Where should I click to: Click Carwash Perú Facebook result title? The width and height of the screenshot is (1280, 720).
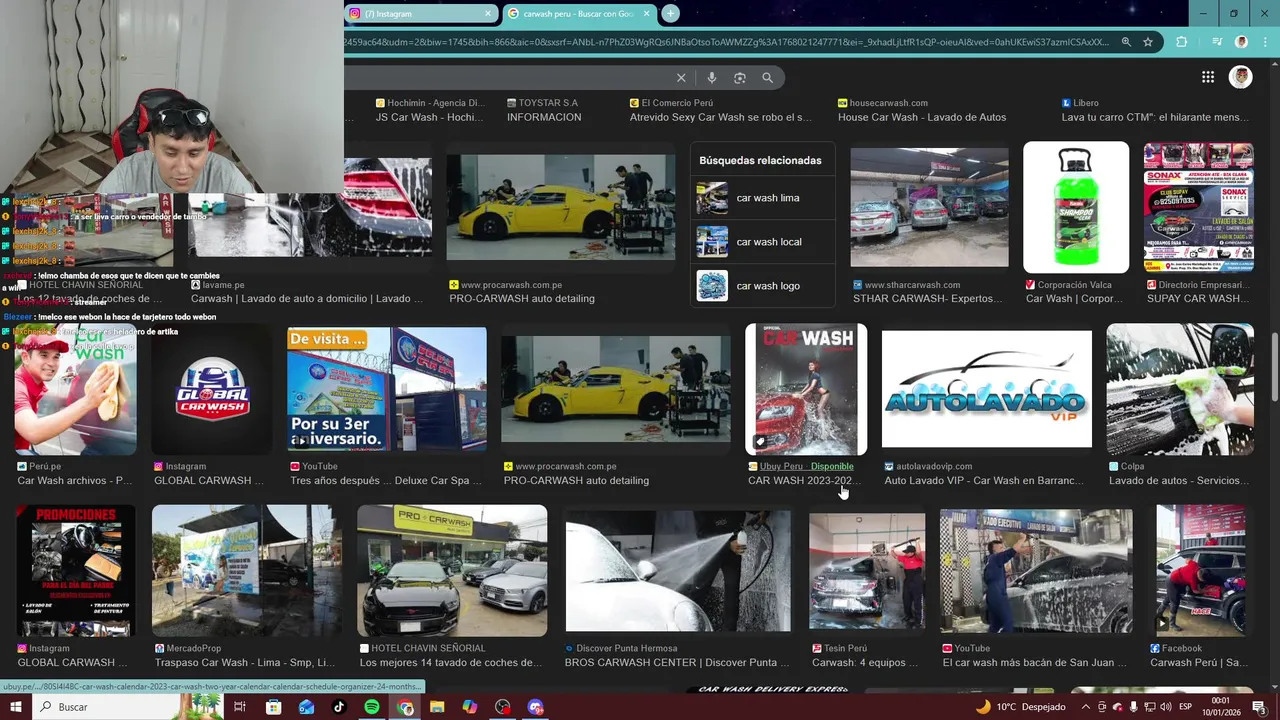click(1199, 663)
